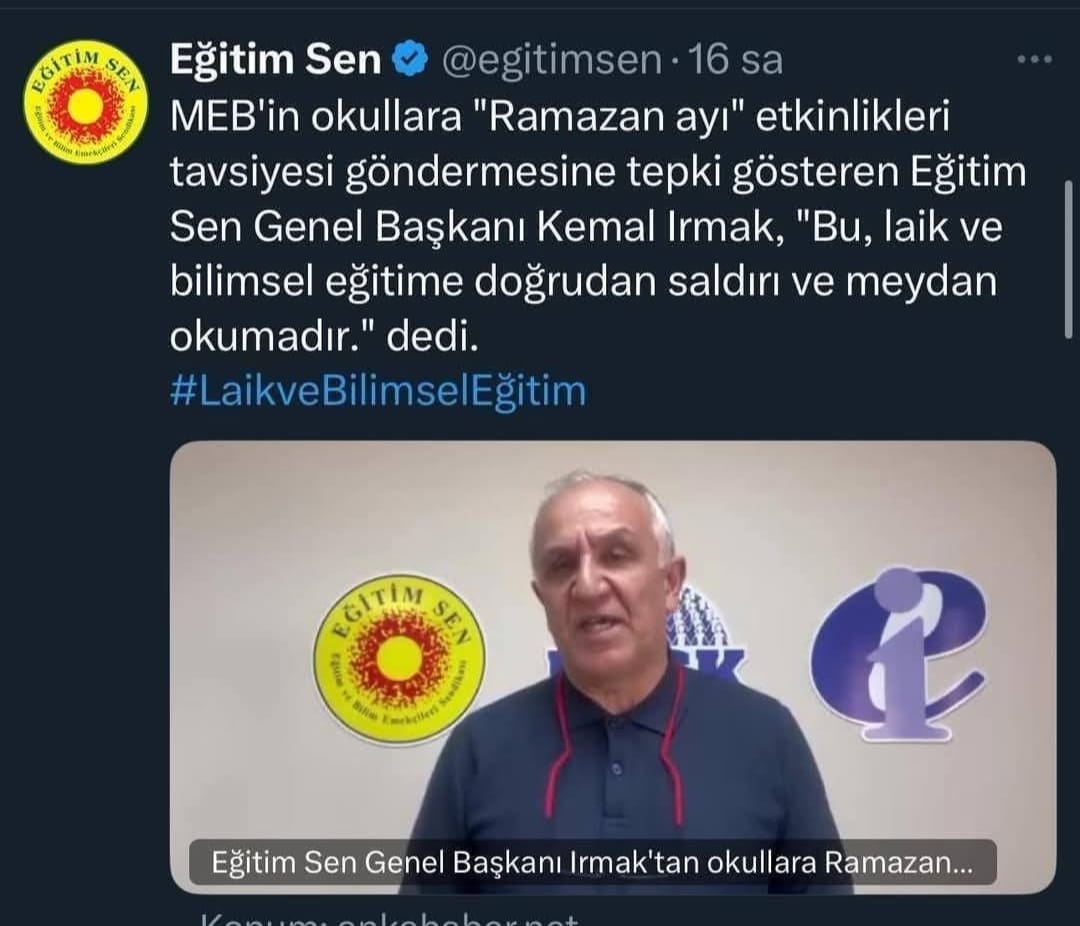Open the #LaikveBilimselEğitim hashtag

tap(378, 391)
